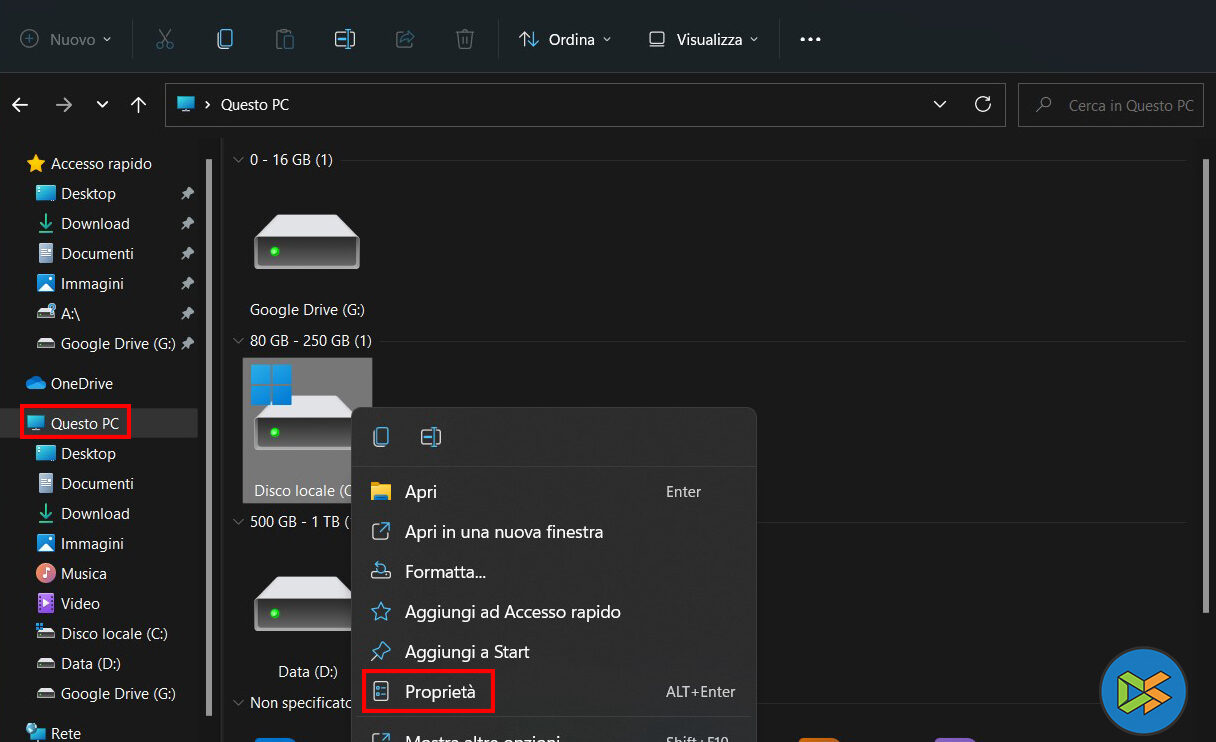Click the Refresh button beside address bar

tap(983, 104)
